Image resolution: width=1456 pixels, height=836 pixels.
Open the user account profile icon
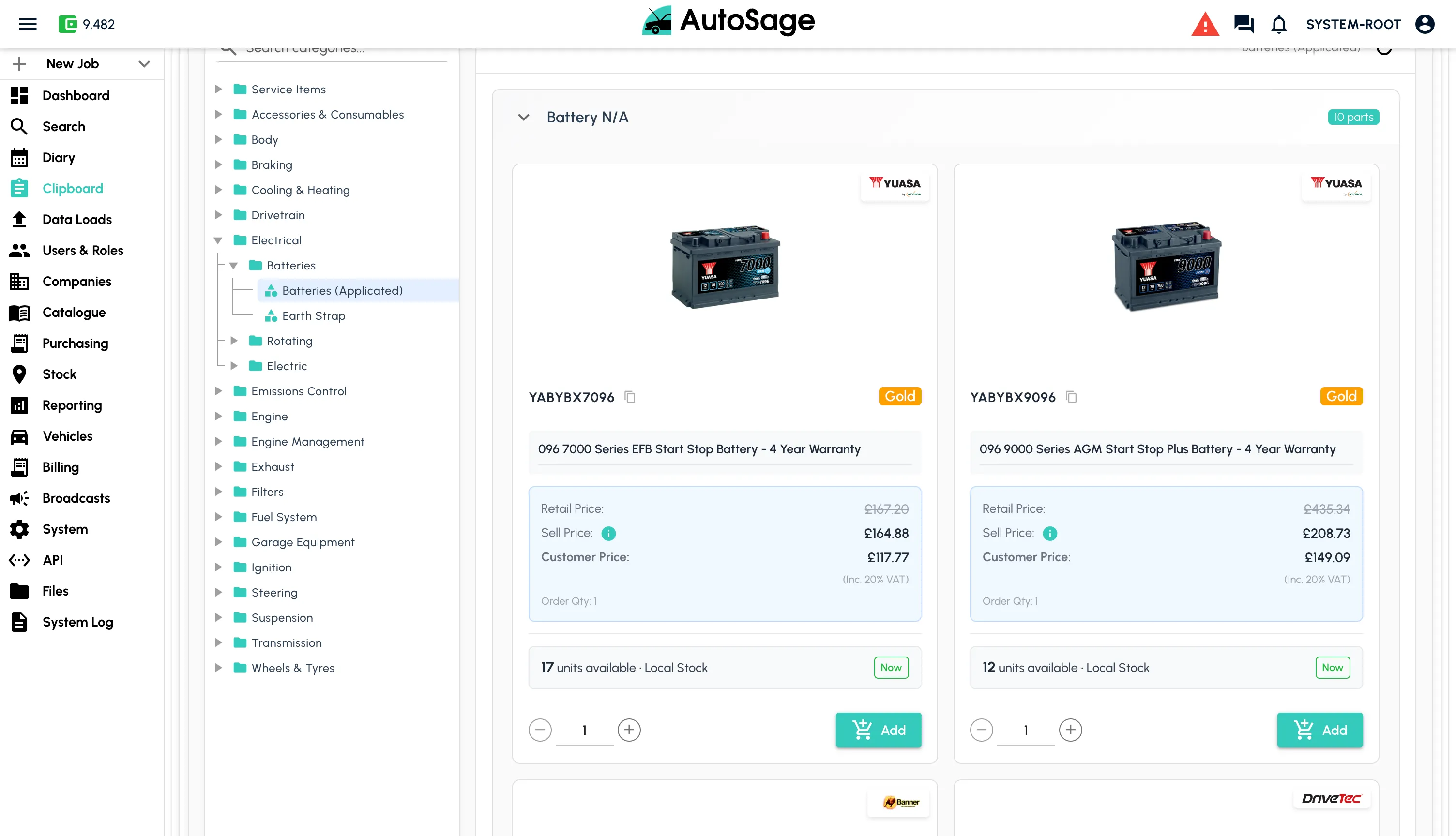(x=1425, y=24)
